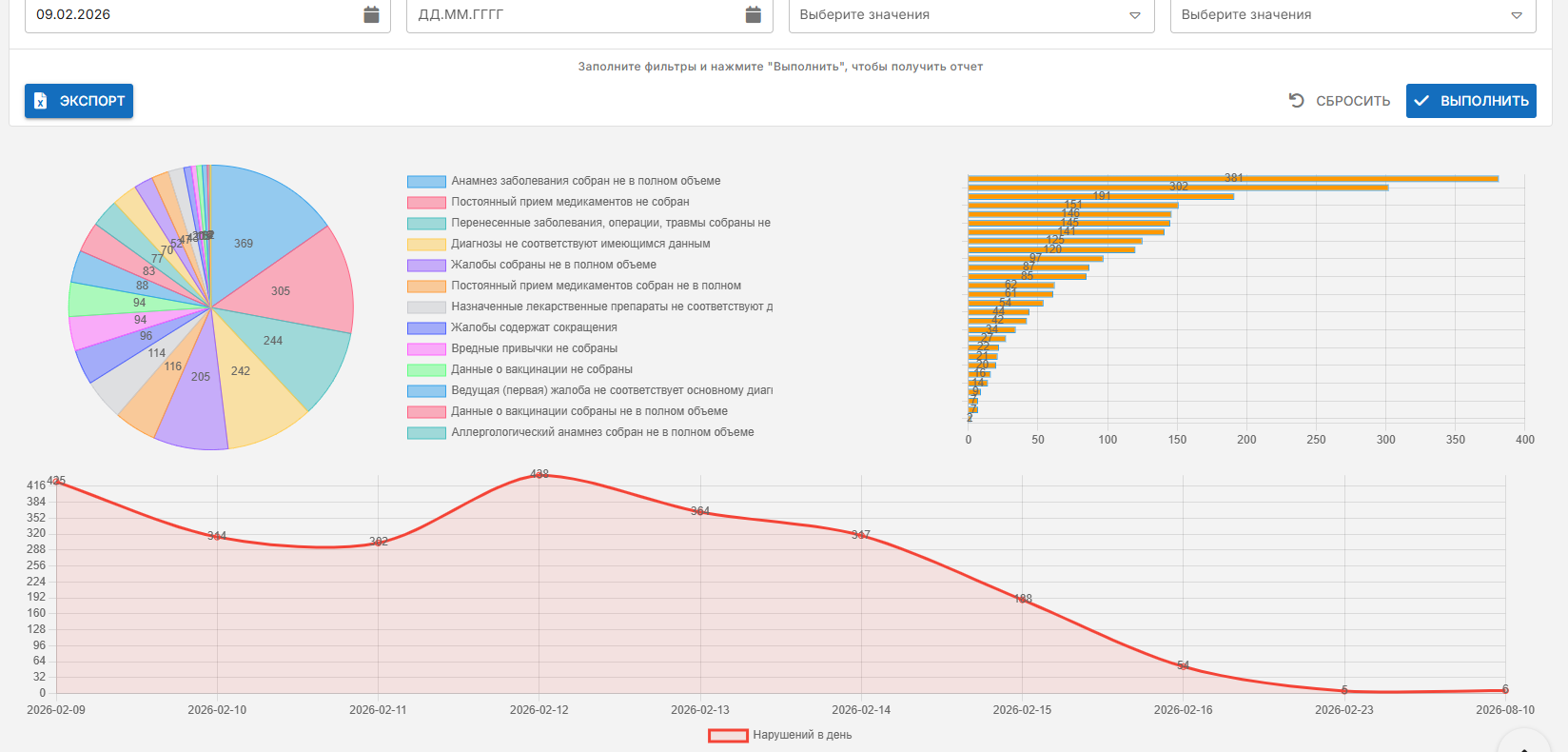Click color swatch for 'Постоянный прием медикаментов не собран'

pos(426,202)
